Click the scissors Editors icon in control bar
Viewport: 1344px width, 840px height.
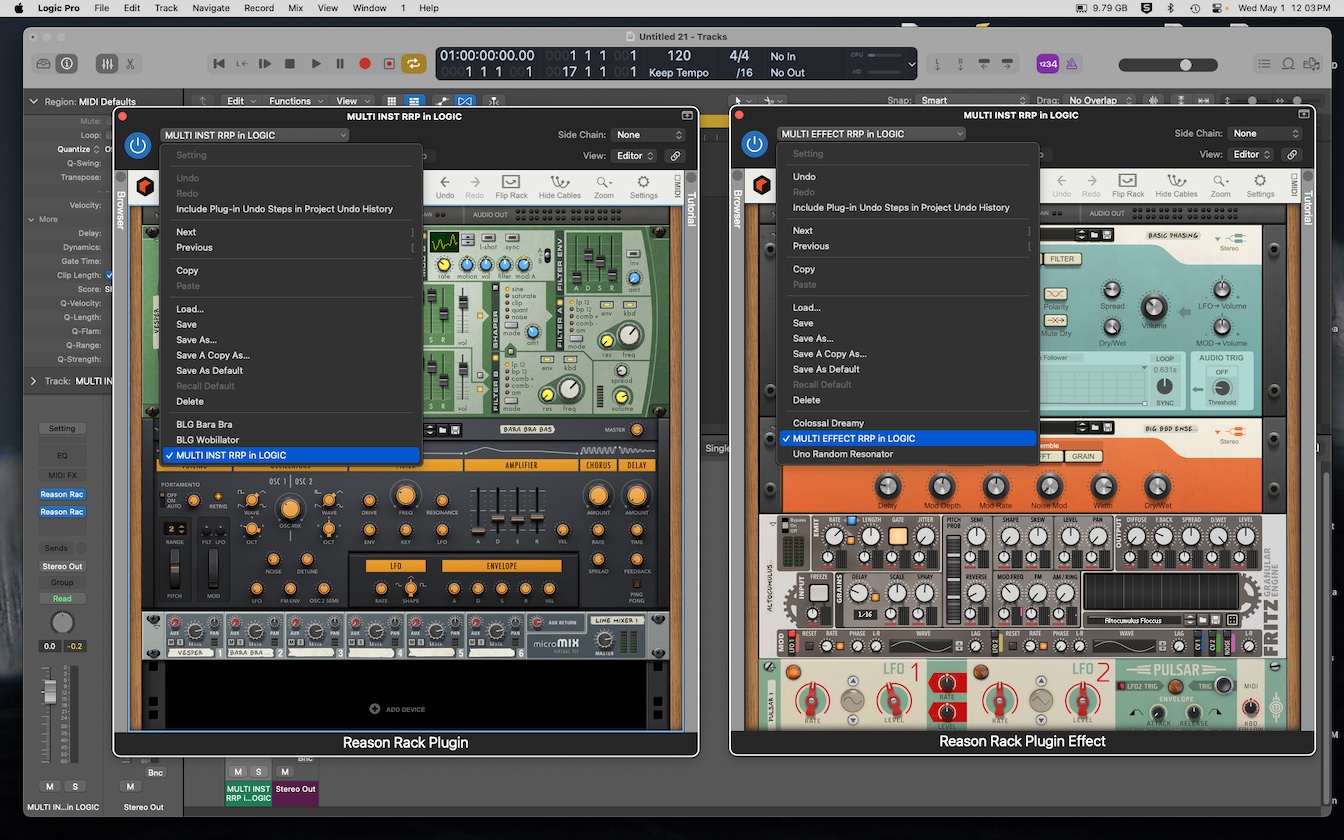(x=130, y=64)
